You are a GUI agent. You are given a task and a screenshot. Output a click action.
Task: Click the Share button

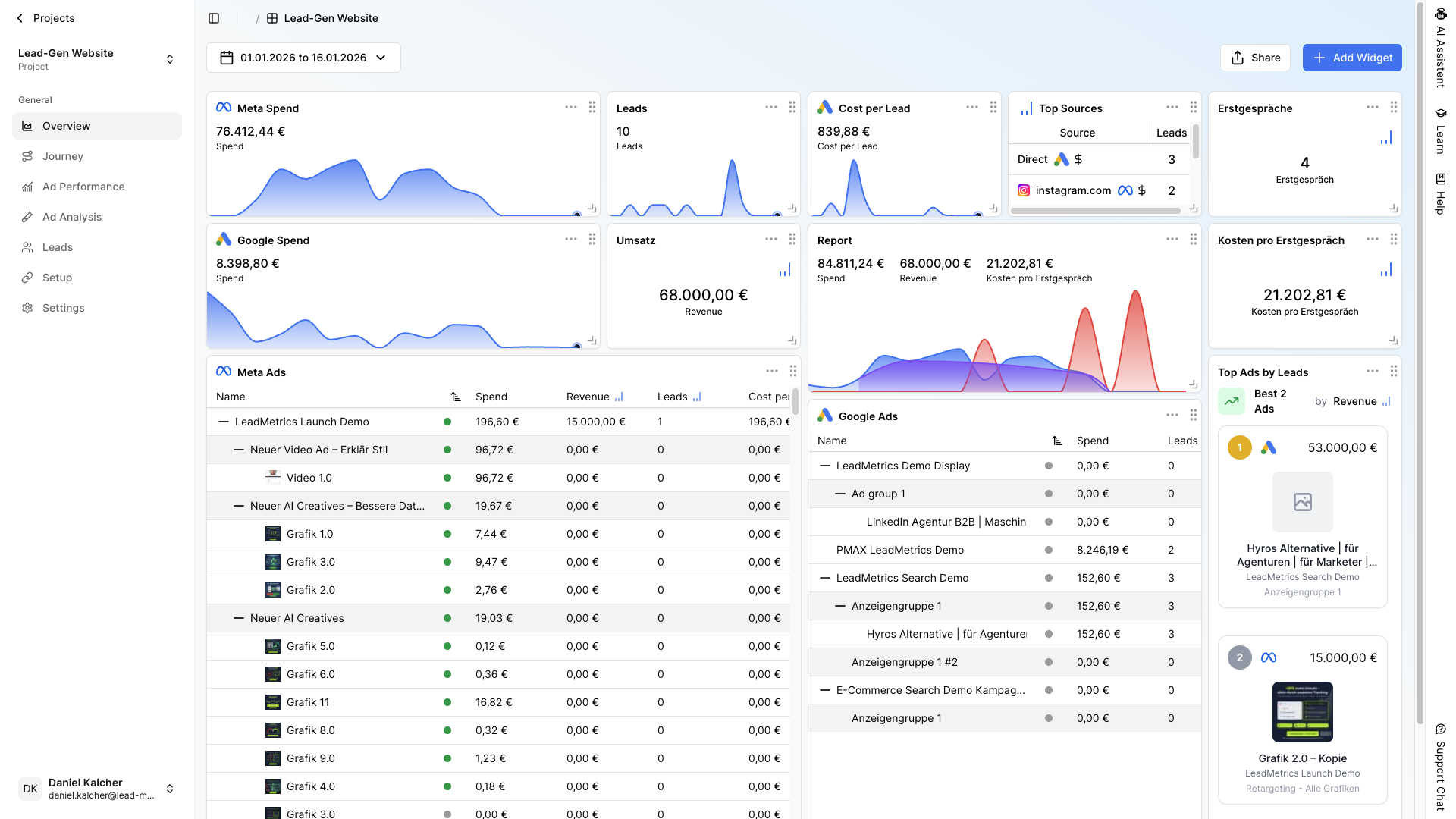tap(1255, 58)
